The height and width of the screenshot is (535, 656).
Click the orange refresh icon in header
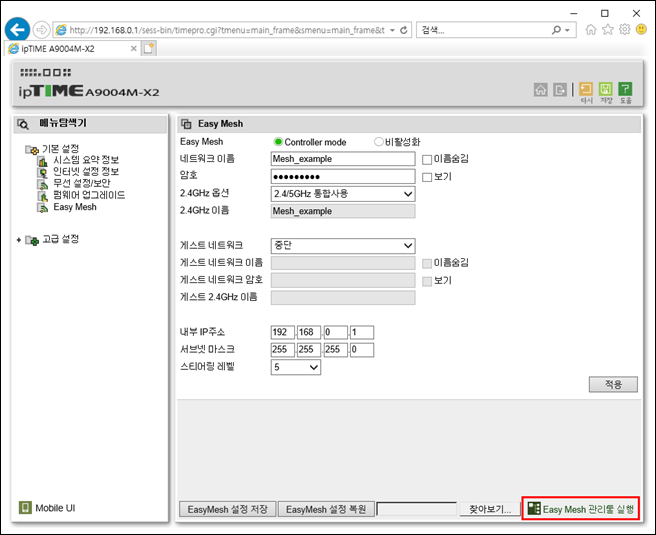(x=586, y=89)
